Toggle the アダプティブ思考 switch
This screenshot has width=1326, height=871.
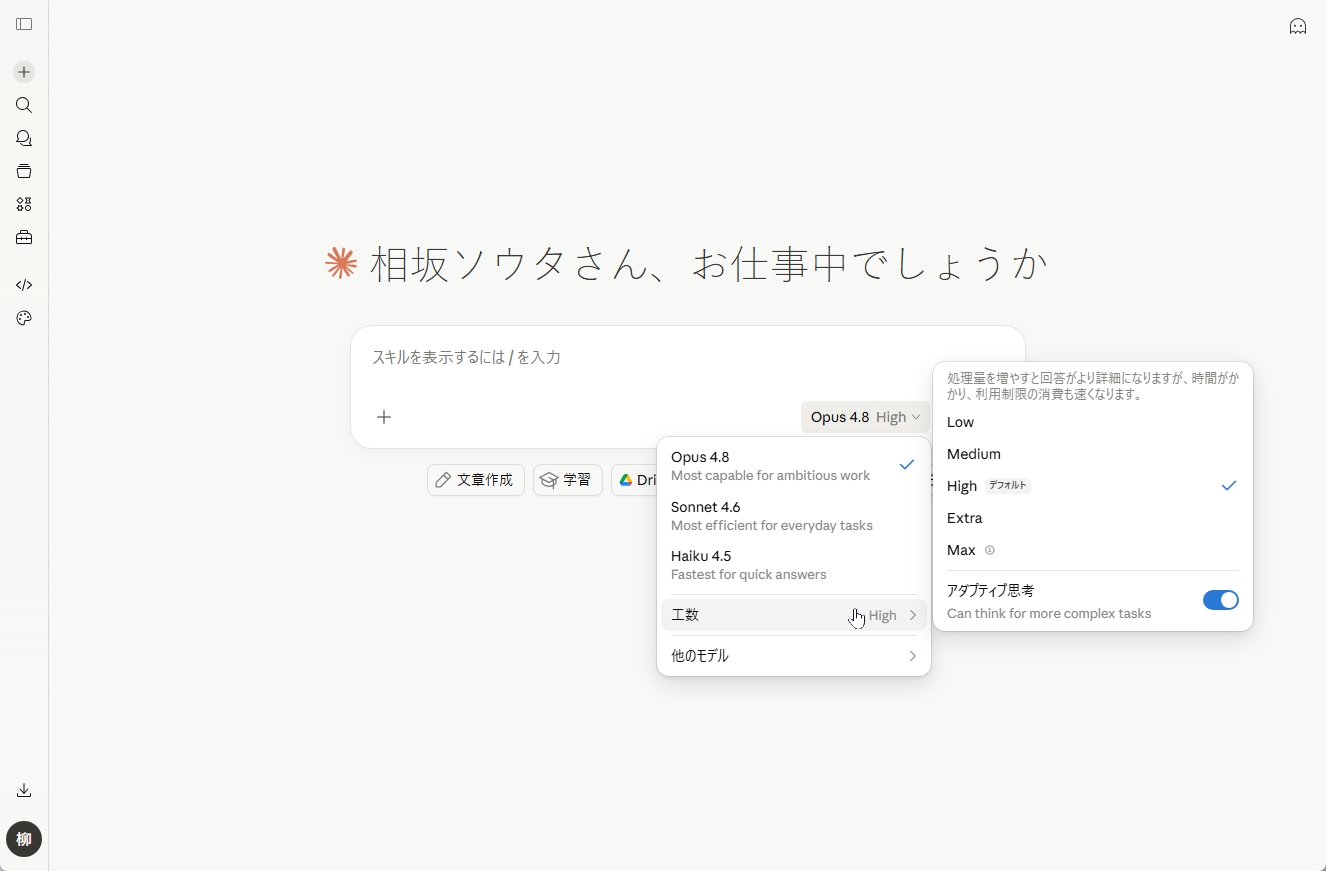tap(1220, 600)
